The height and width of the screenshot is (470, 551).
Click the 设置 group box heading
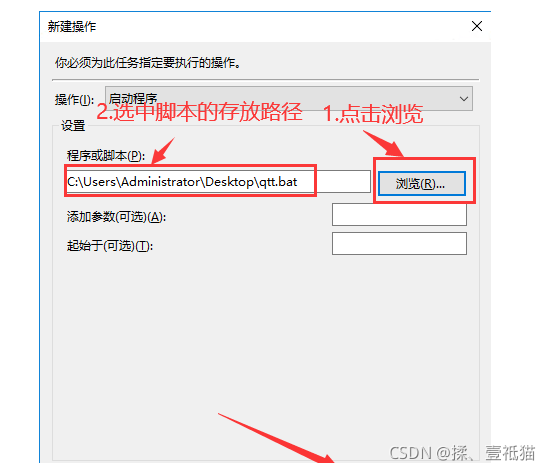[73, 125]
